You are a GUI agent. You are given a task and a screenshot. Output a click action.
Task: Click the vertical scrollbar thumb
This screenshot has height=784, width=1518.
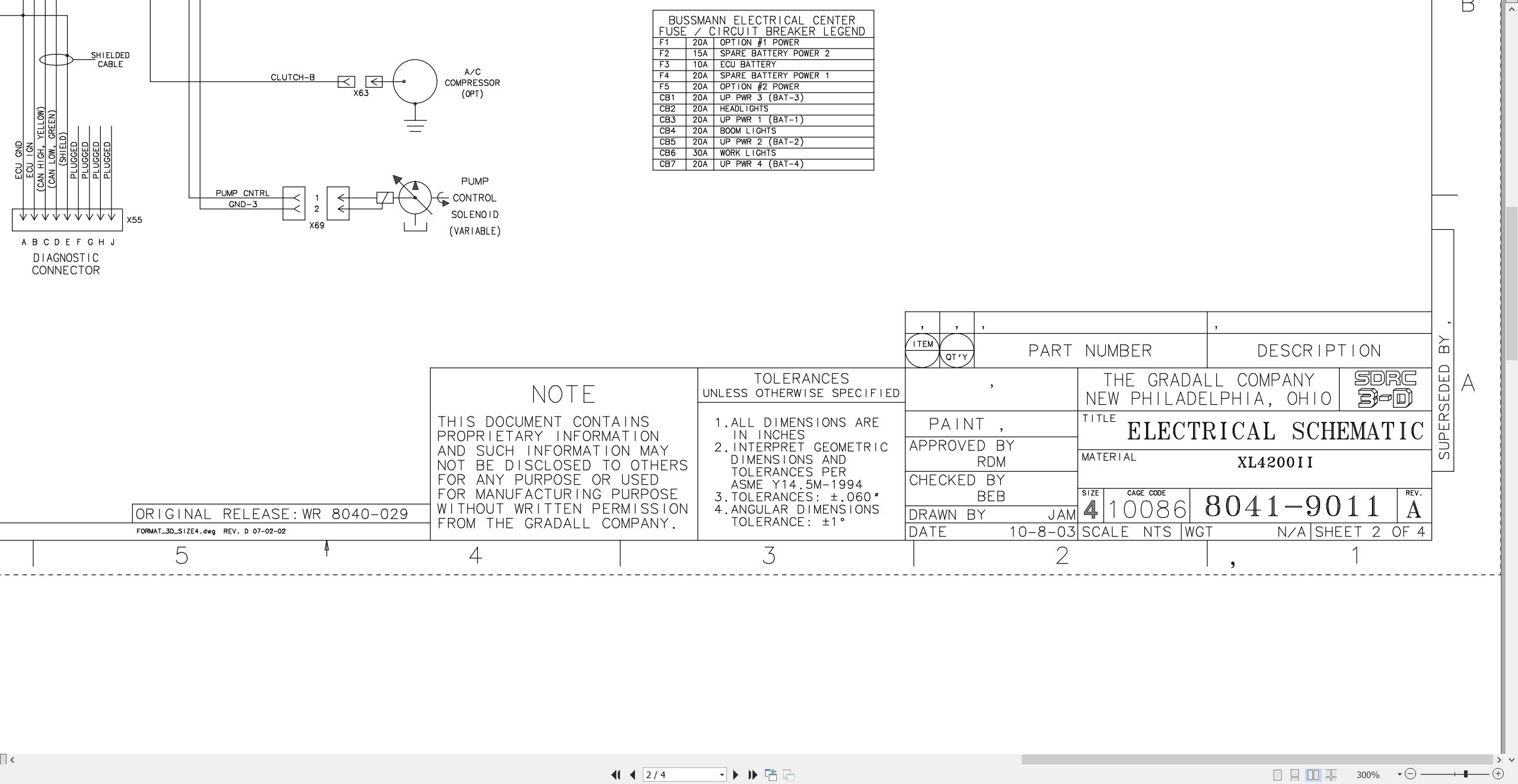click(x=1513, y=283)
